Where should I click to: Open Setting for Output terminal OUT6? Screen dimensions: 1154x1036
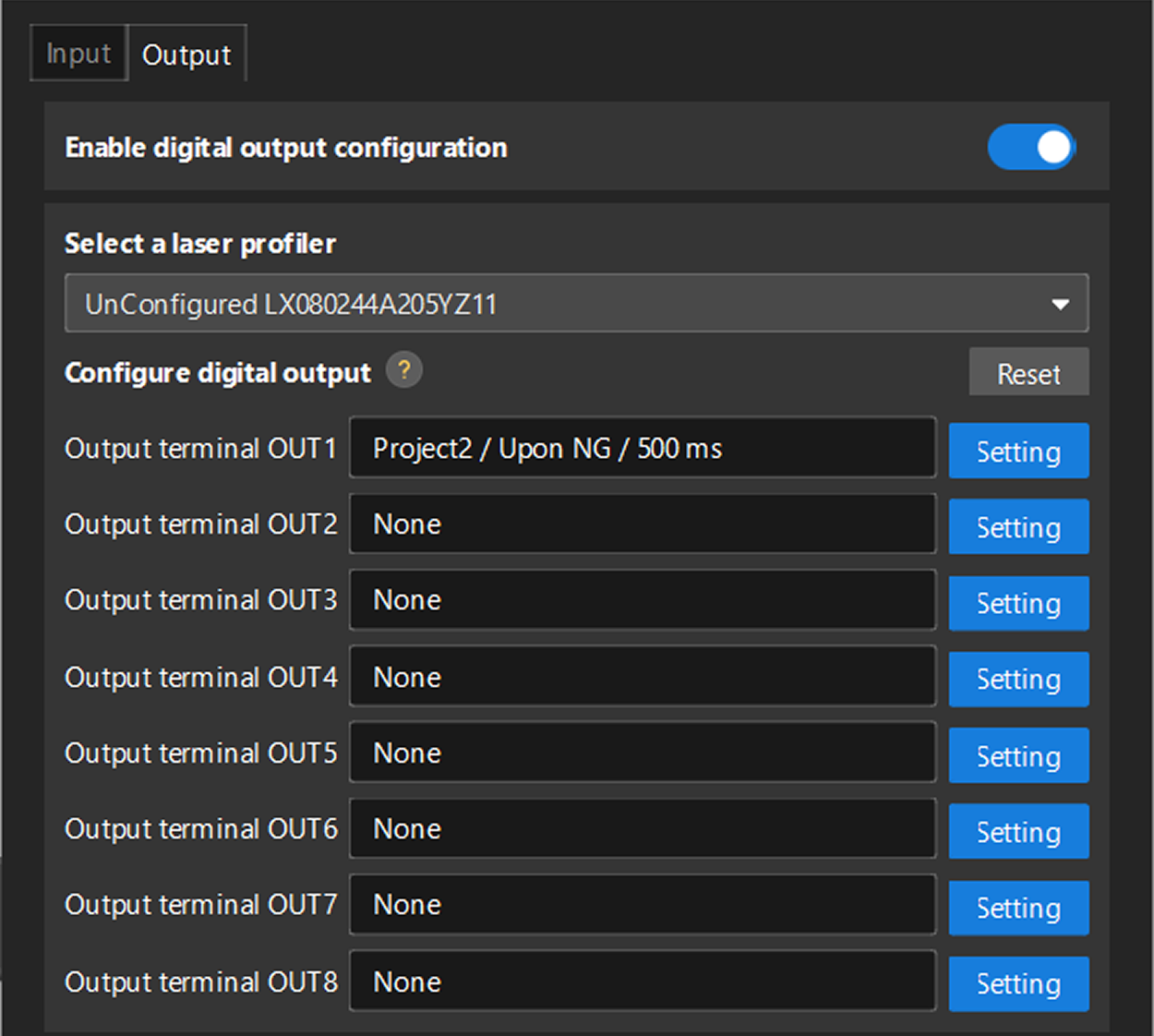coord(1017,831)
